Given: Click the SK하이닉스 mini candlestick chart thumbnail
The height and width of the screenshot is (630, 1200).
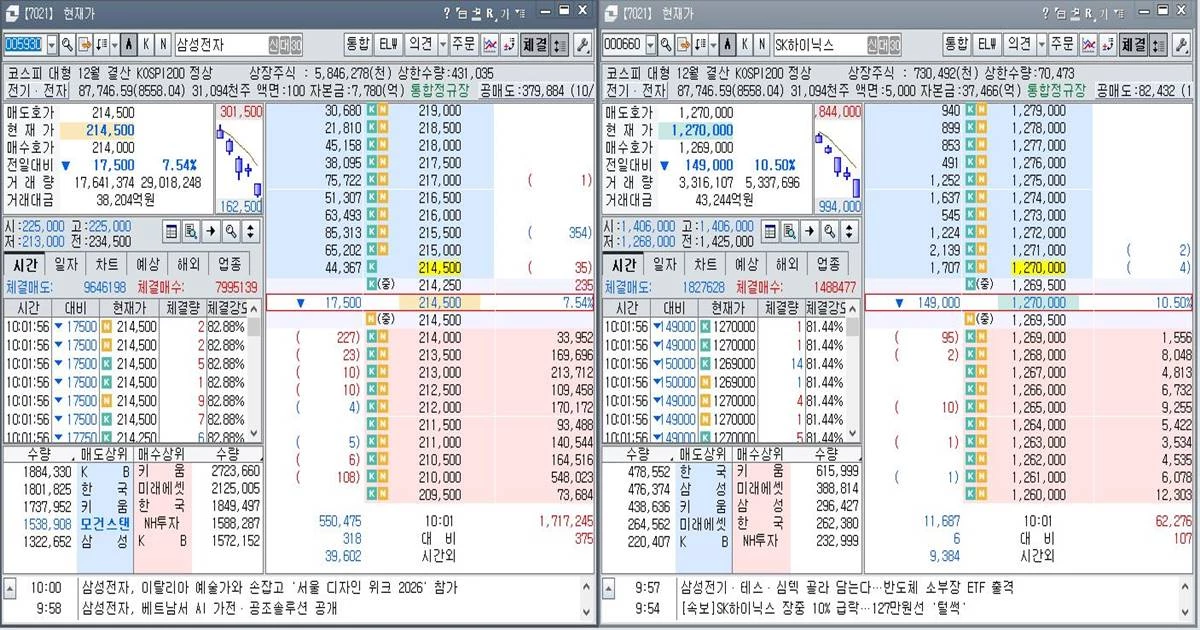Looking at the screenshot, I should tap(838, 159).
